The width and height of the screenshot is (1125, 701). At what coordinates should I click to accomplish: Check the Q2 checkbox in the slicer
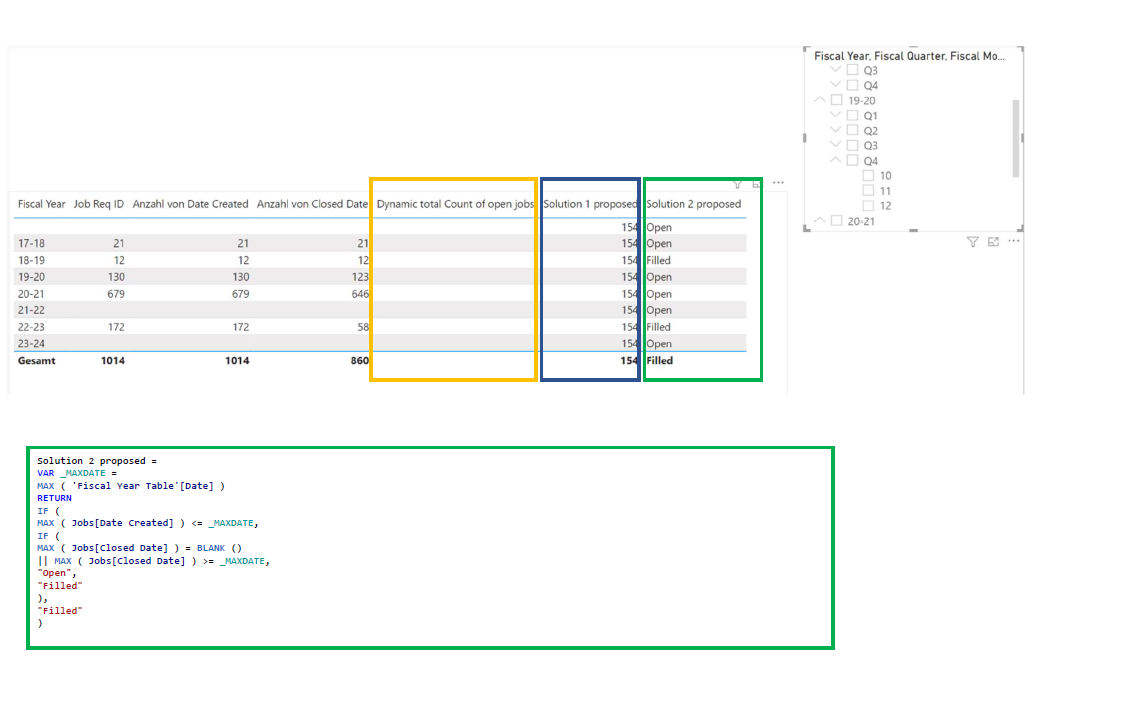[852, 131]
